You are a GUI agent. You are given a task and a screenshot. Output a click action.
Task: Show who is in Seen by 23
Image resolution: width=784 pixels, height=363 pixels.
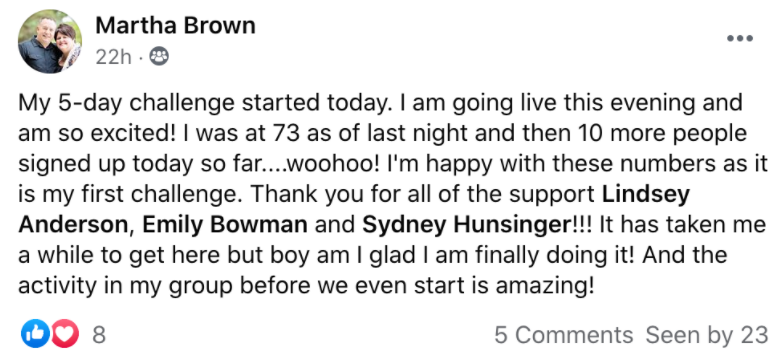(706, 334)
